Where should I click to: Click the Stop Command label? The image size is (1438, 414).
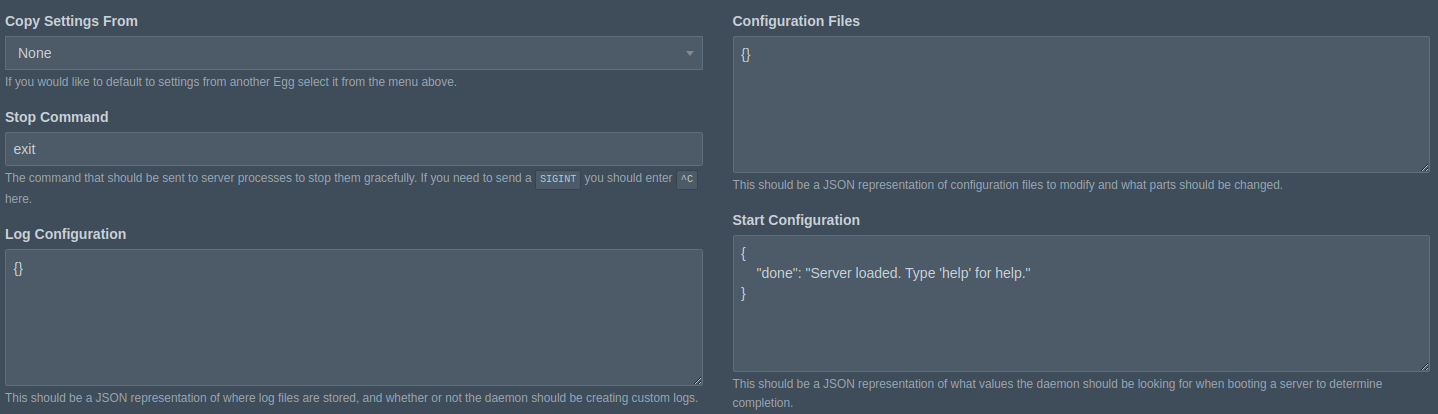[57, 117]
